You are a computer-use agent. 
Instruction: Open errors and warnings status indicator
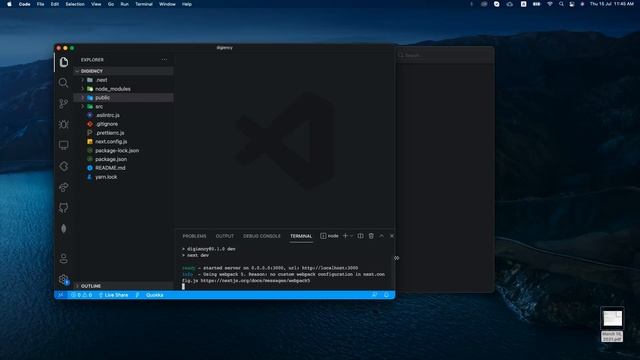coord(81,295)
